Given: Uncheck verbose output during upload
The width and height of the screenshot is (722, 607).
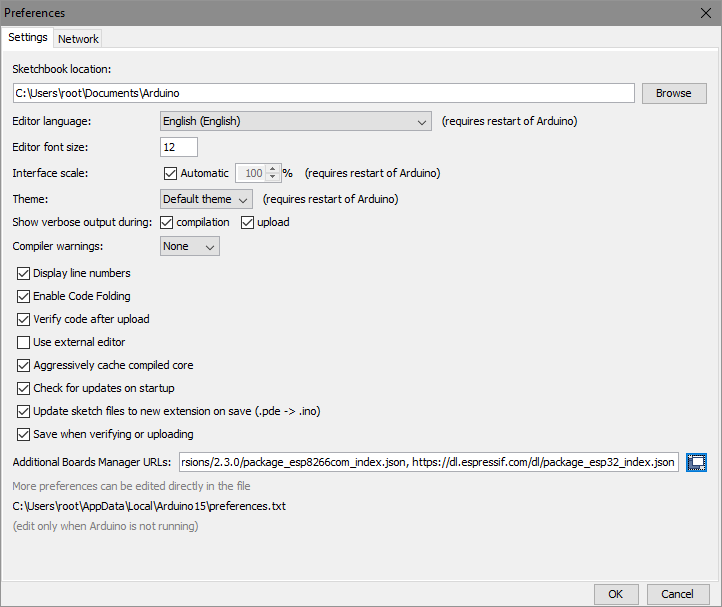Looking at the screenshot, I should [247, 222].
